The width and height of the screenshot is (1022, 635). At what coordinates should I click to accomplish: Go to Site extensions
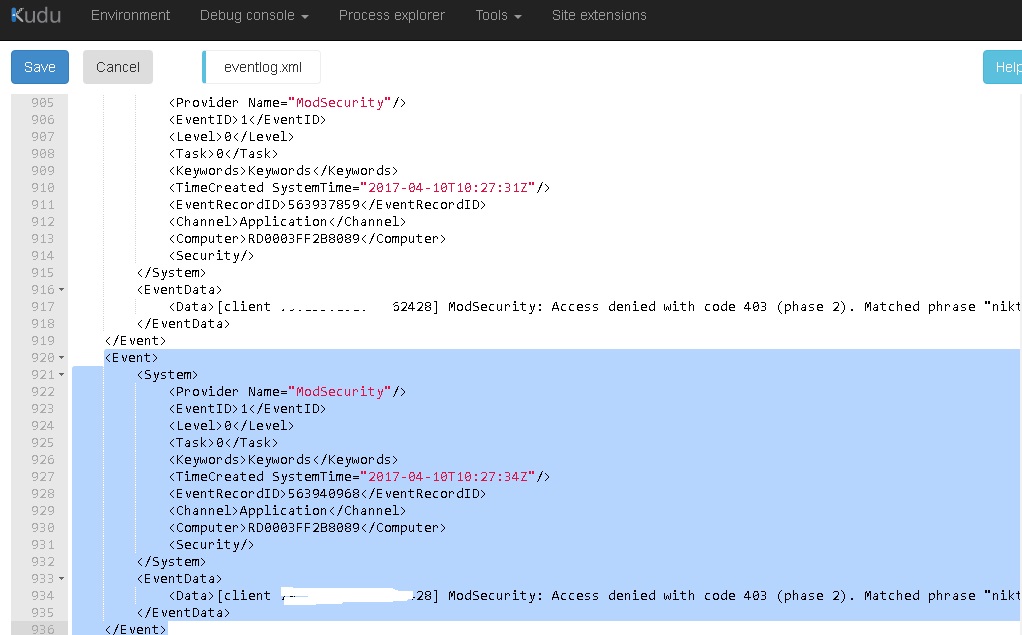point(599,16)
